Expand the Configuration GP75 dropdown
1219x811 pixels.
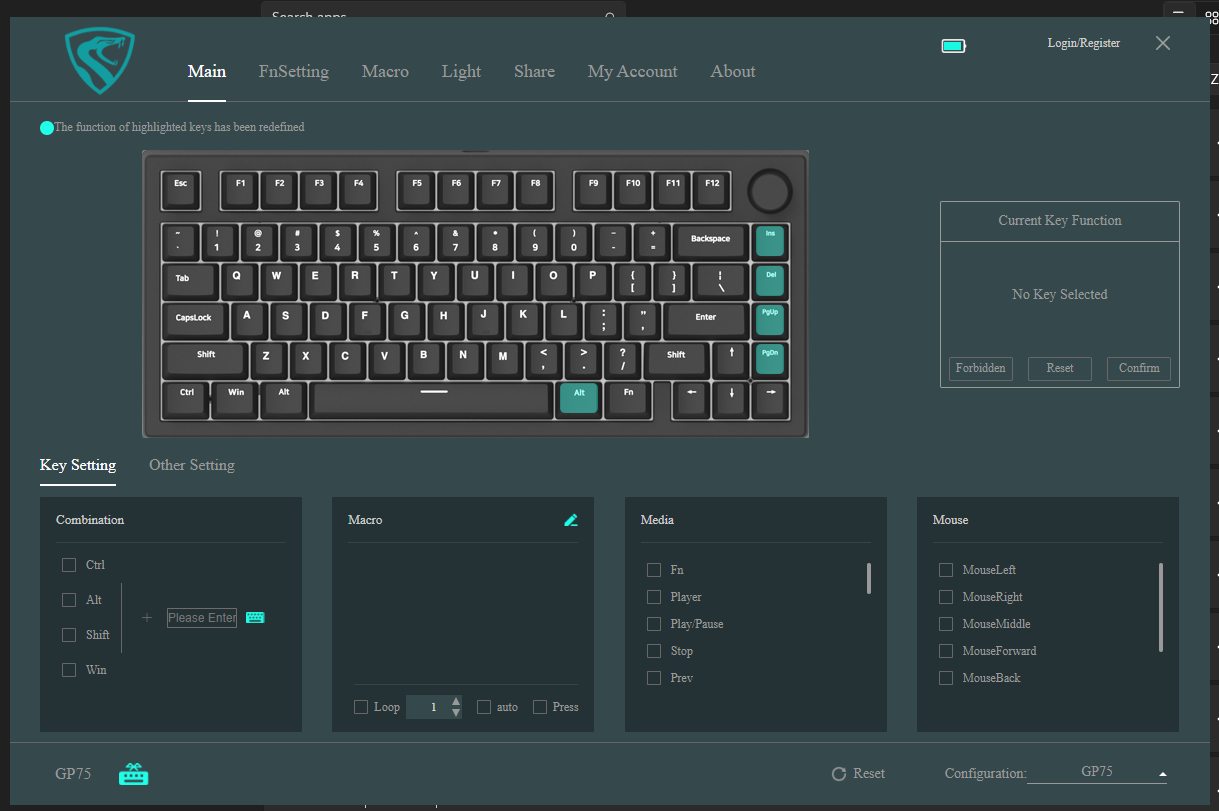(1162, 774)
